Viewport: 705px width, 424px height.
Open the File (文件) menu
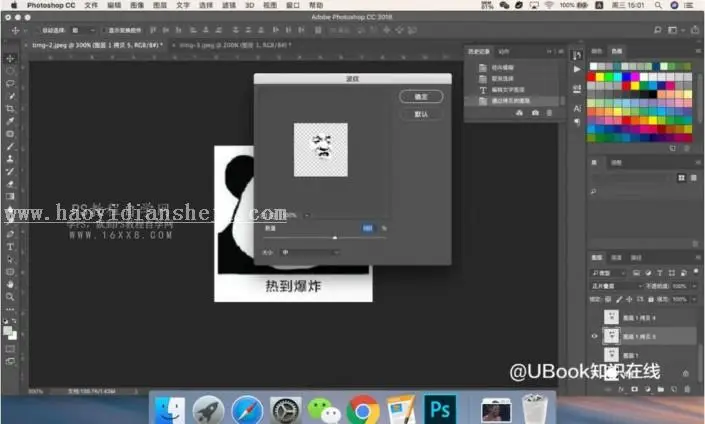click(x=91, y=5)
